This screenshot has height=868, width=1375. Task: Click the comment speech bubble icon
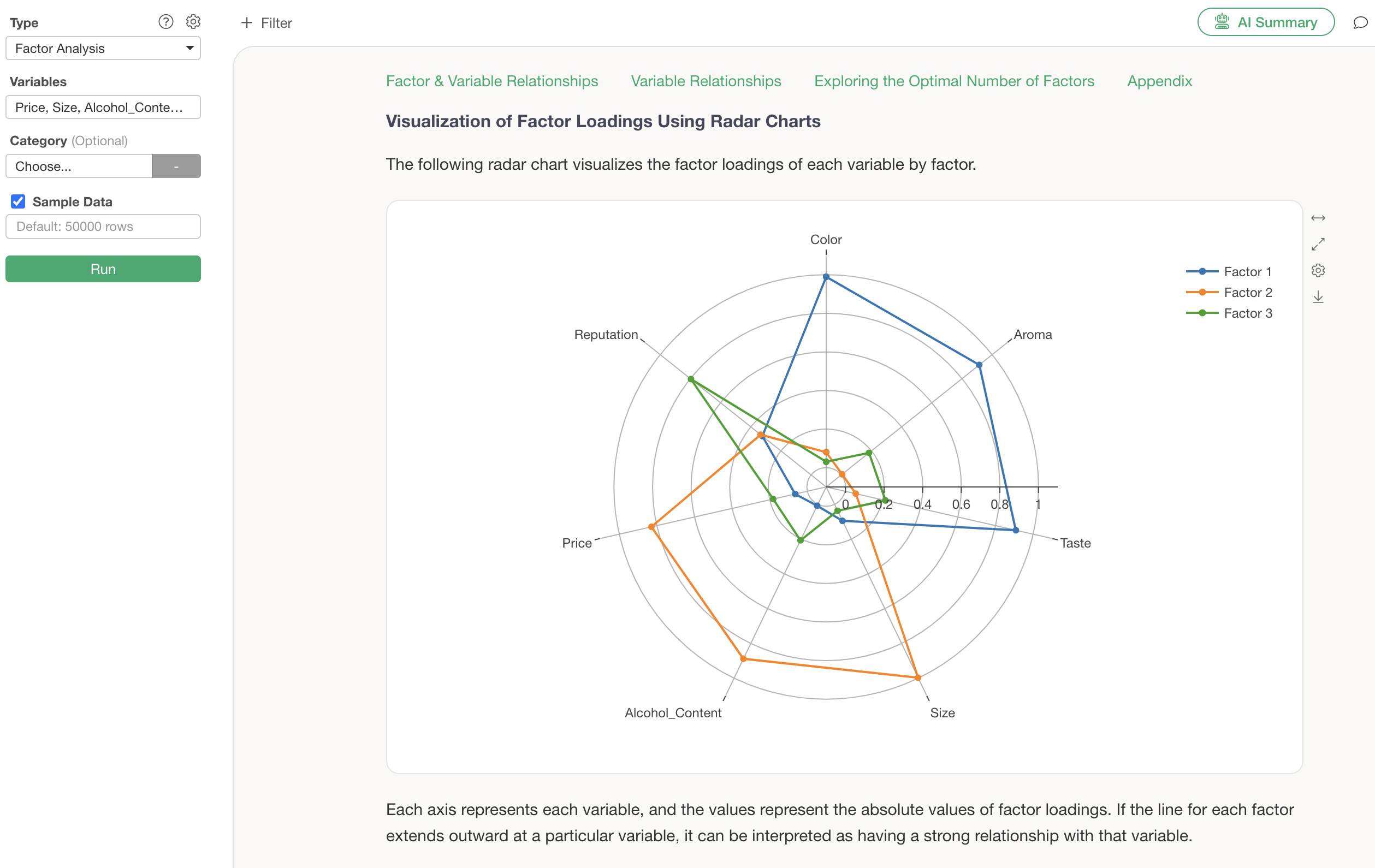pyautogui.click(x=1360, y=22)
